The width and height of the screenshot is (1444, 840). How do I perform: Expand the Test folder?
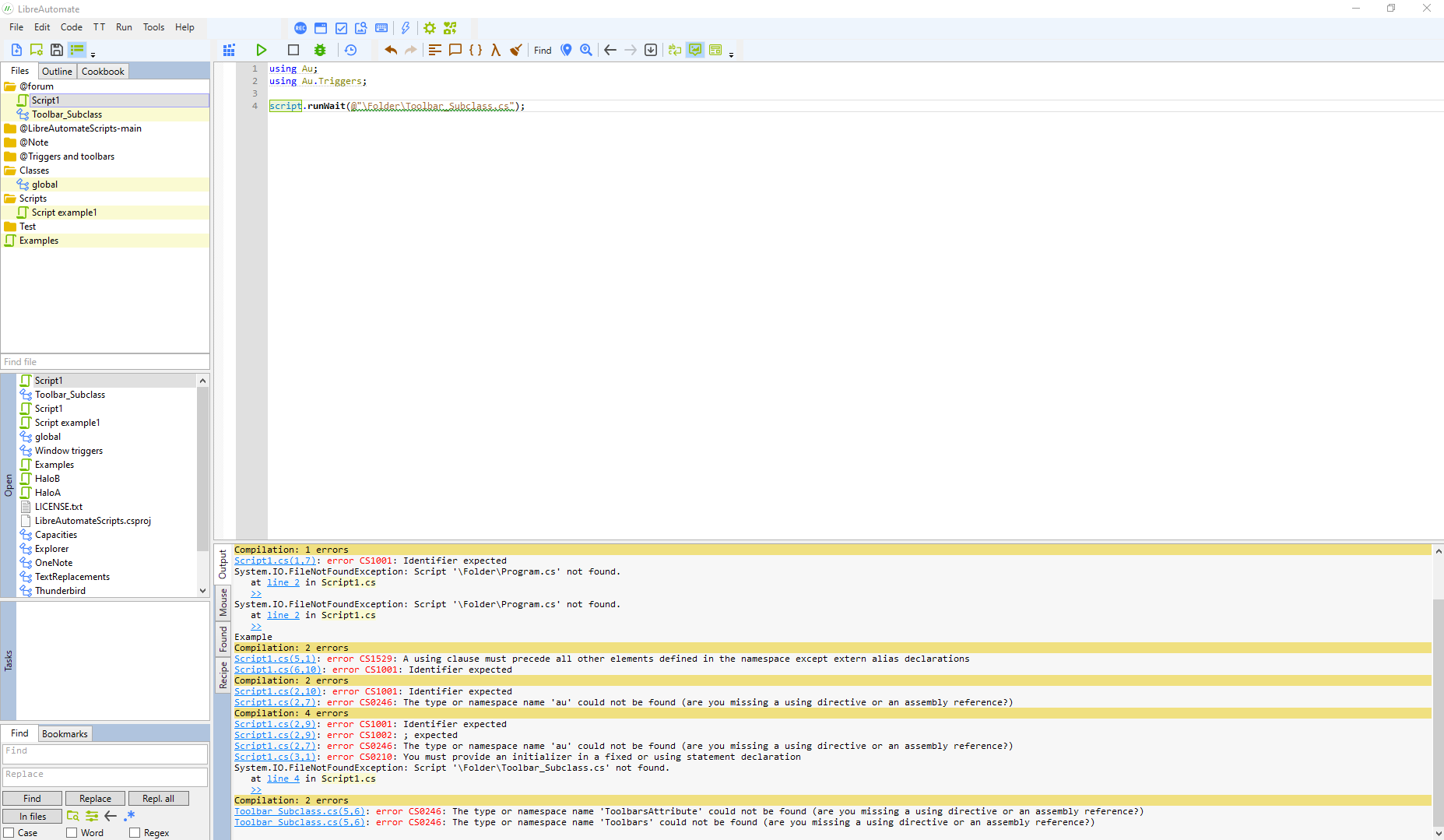pyautogui.click(x=10, y=227)
